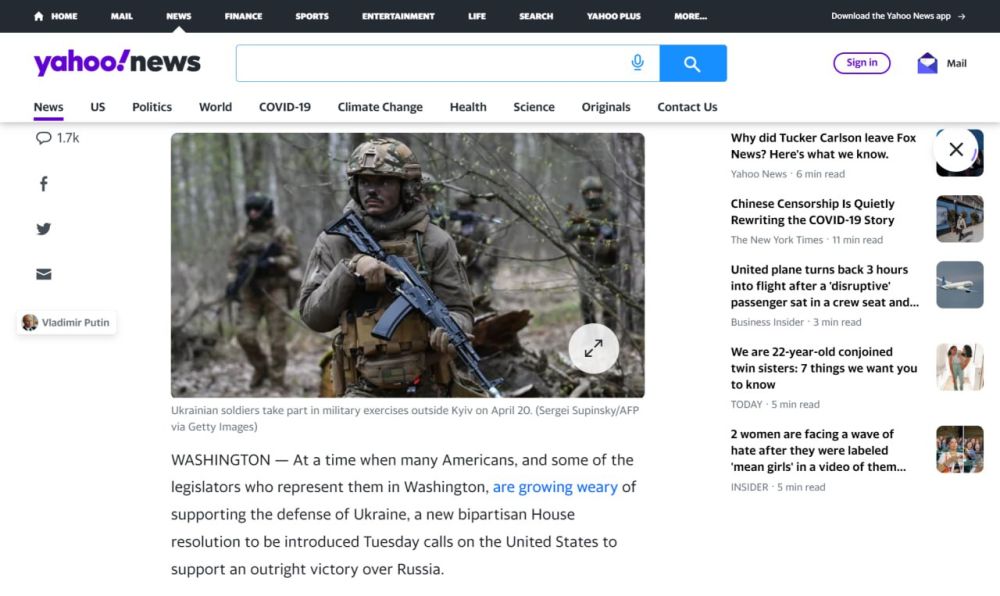Follow the 'are growing weary' link

click(x=555, y=487)
